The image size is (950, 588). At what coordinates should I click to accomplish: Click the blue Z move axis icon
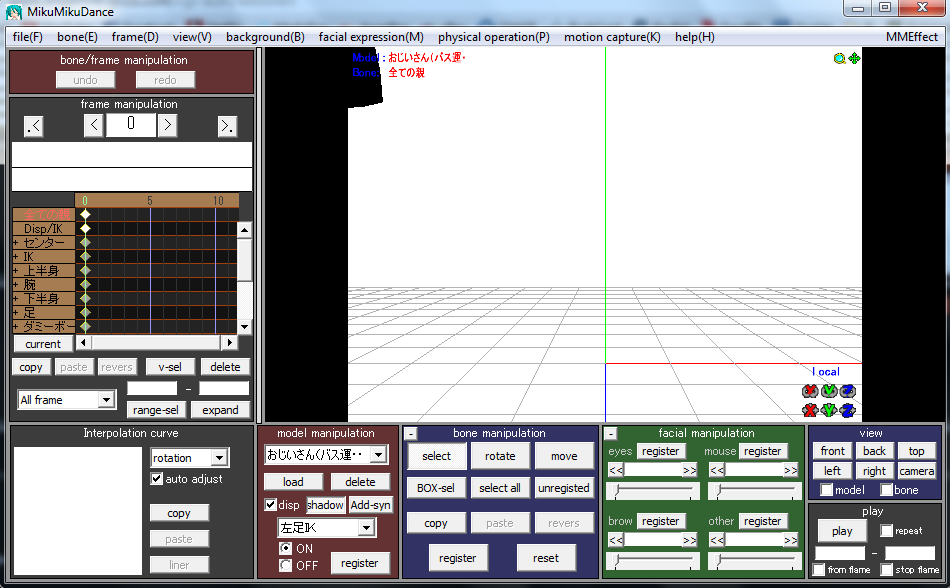coord(848,410)
